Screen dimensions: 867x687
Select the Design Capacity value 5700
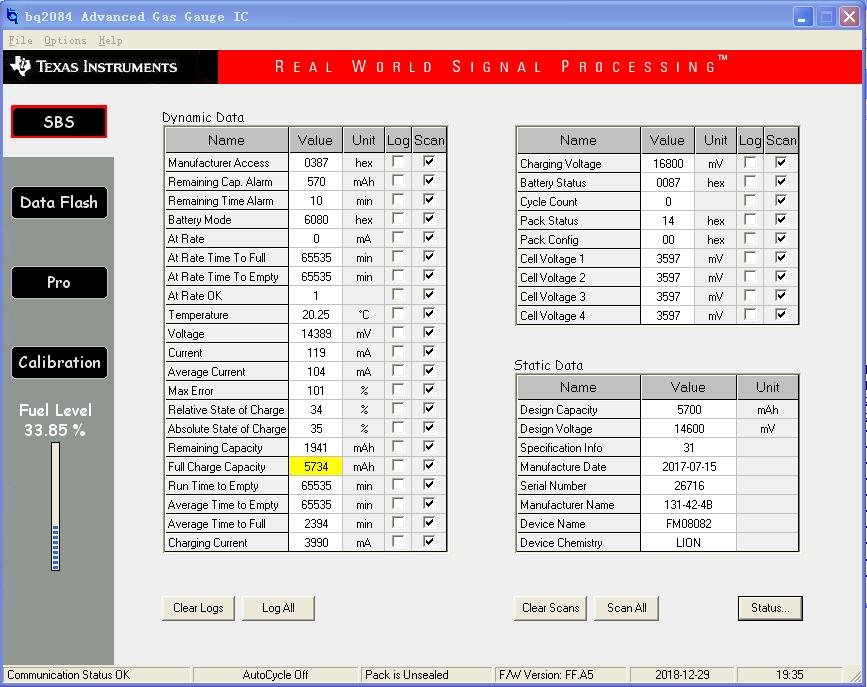pos(689,410)
